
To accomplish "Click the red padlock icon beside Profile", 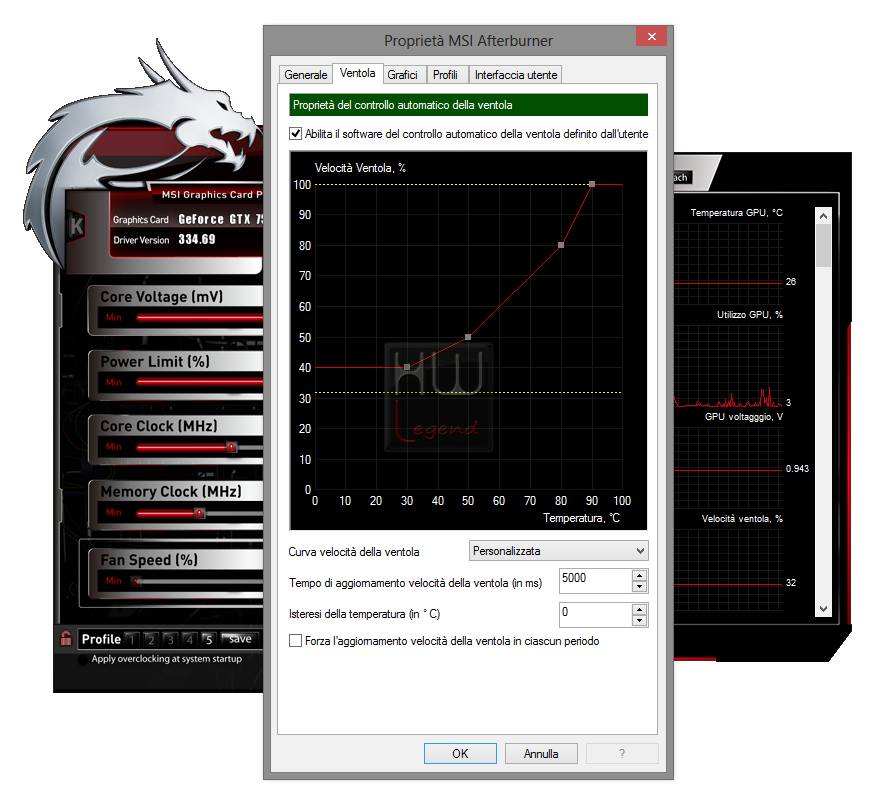I will click(66, 638).
